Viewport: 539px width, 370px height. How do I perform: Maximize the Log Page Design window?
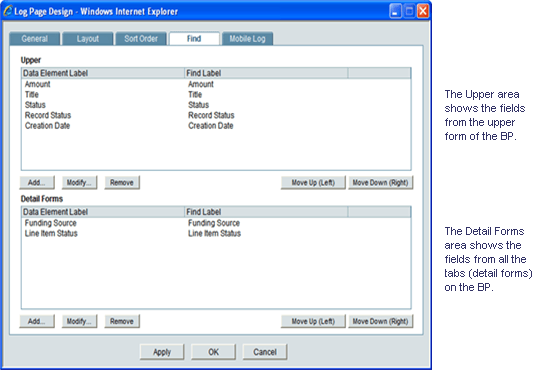tap(409, 11)
